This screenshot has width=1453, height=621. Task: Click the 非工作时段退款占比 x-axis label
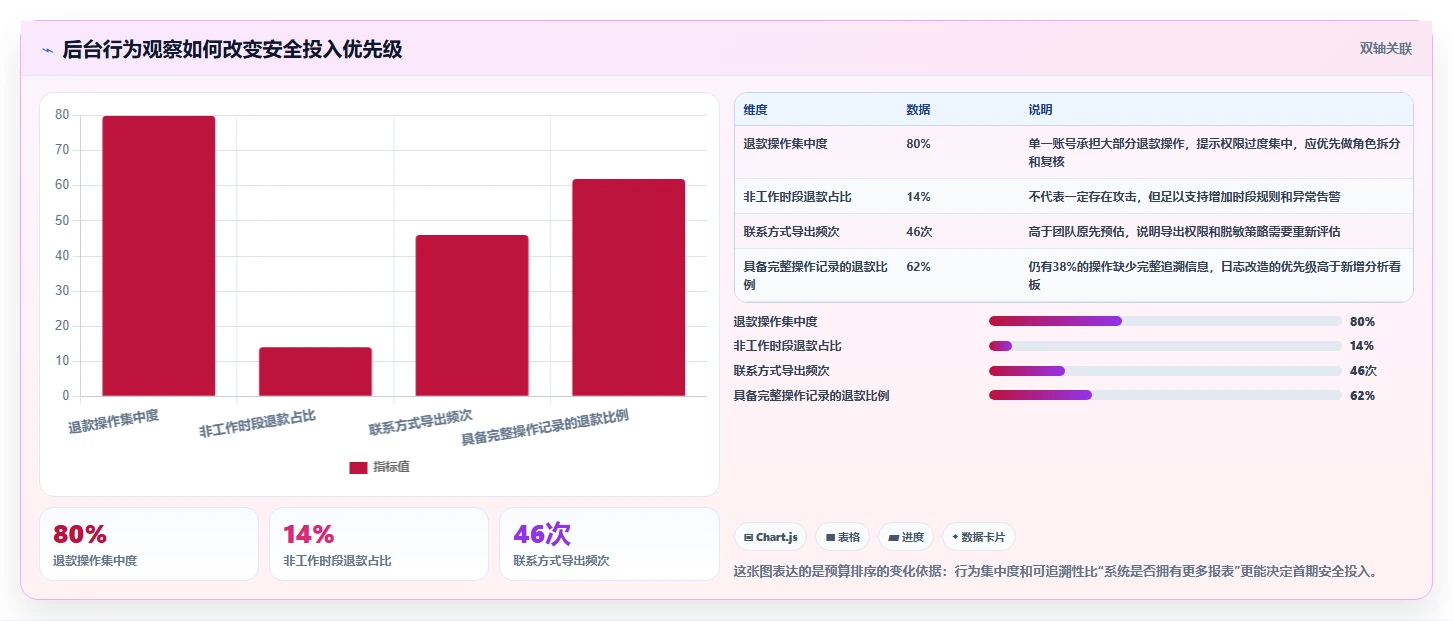[x=257, y=424]
